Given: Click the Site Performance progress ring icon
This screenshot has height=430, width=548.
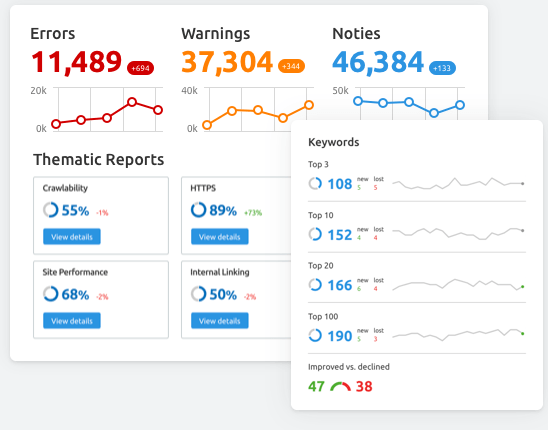Looking at the screenshot, I should 51,294.
